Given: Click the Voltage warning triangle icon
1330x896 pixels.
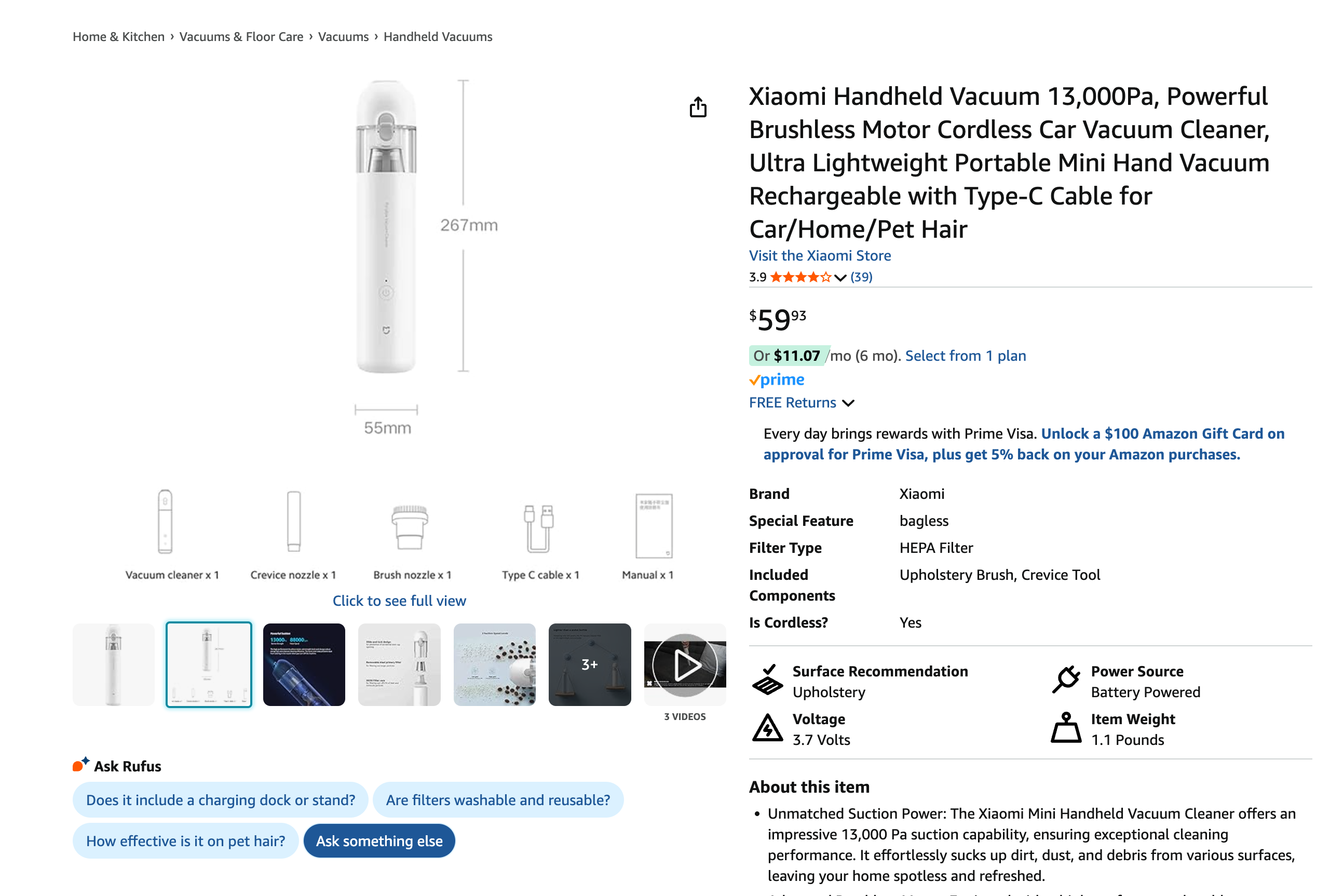Looking at the screenshot, I should pyautogui.click(x=767, y=728).
